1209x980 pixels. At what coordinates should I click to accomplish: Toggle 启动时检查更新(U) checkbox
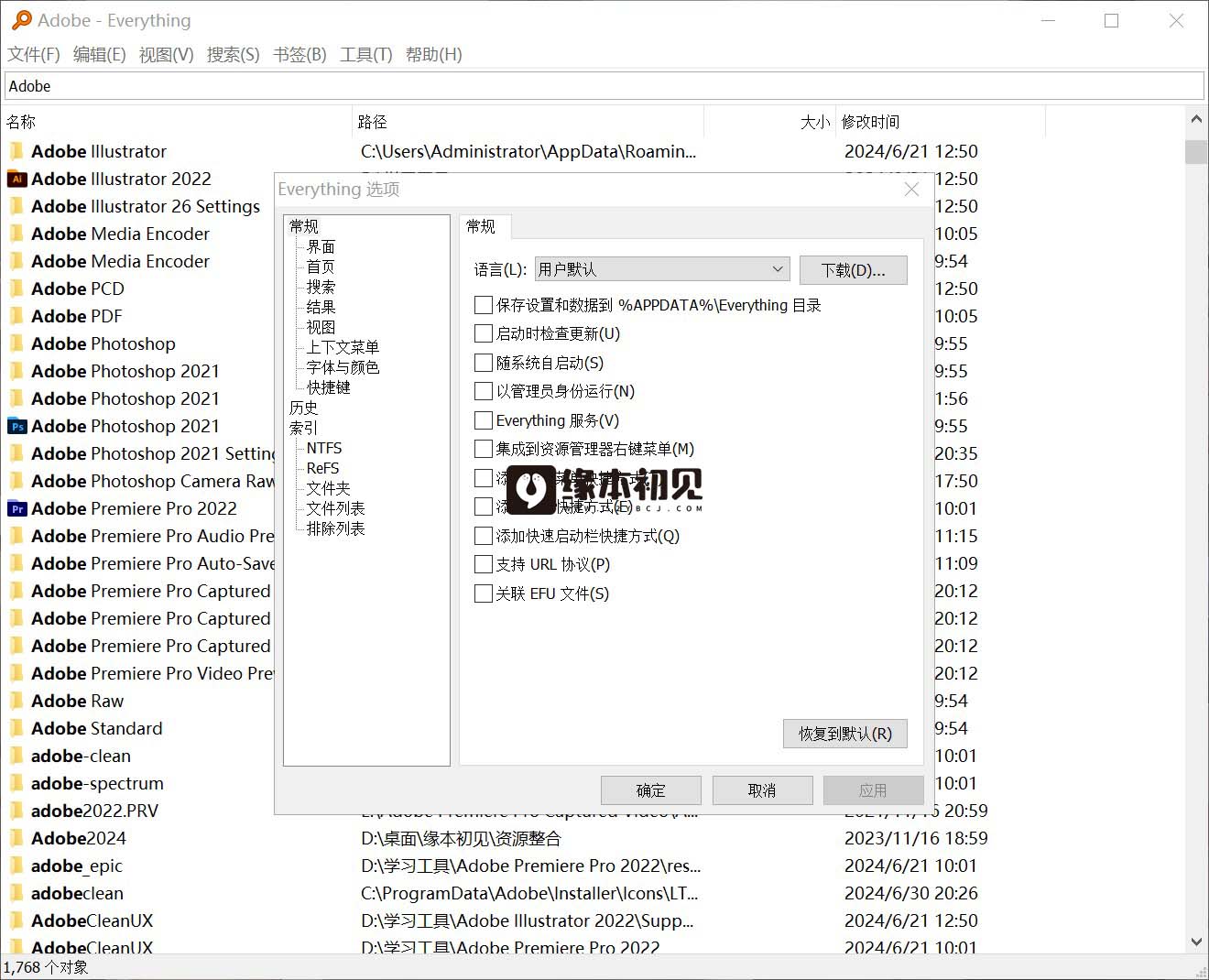click(x=484, y=333)
